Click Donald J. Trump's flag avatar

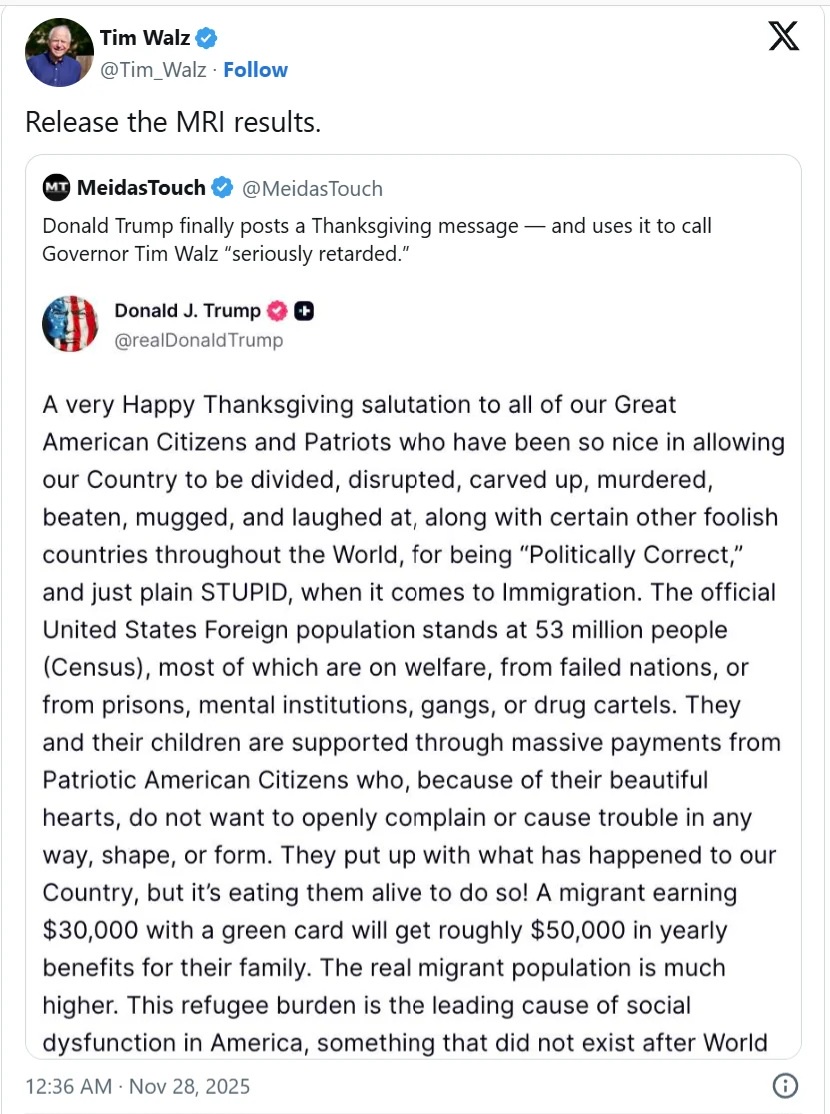click(70, 324)
